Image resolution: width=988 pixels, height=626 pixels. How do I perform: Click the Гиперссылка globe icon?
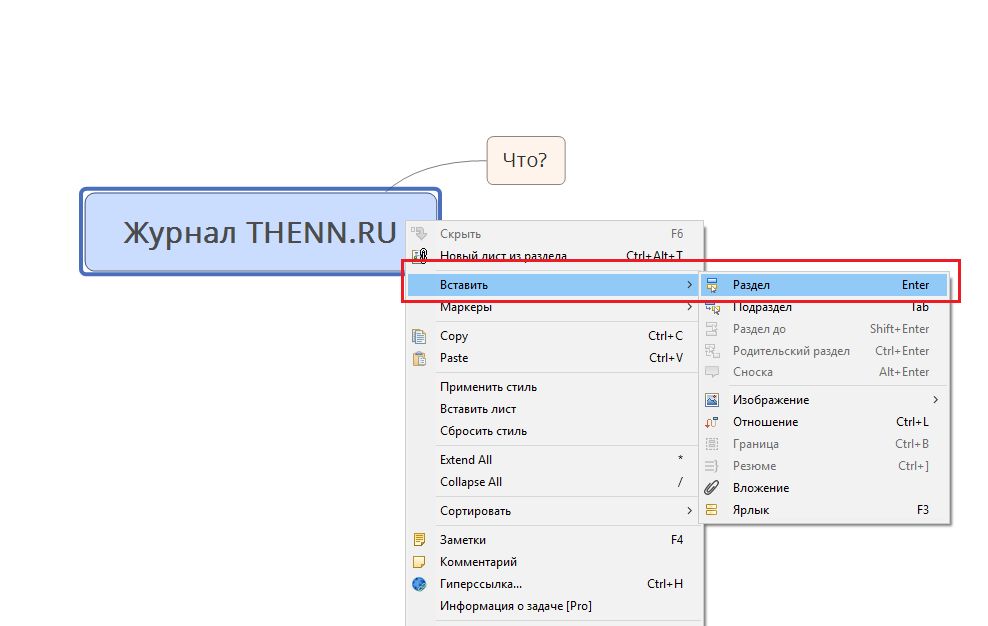point(419,584)
